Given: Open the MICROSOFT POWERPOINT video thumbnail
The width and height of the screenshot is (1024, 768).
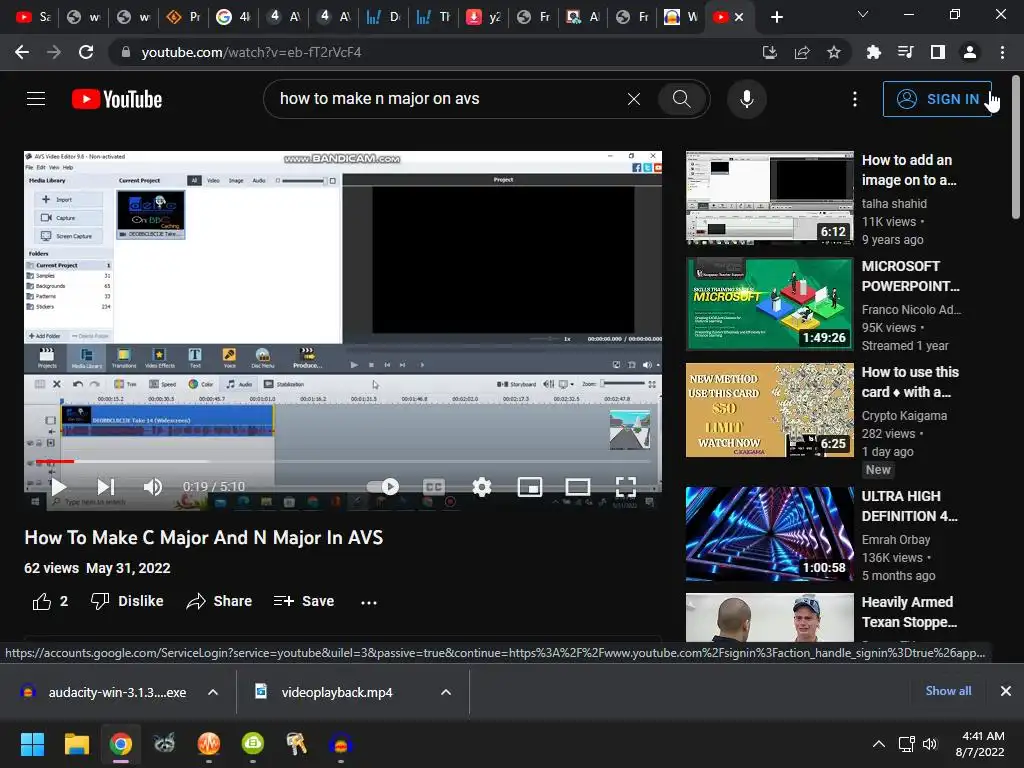Looking at the screenshot, I should [769, 304].
